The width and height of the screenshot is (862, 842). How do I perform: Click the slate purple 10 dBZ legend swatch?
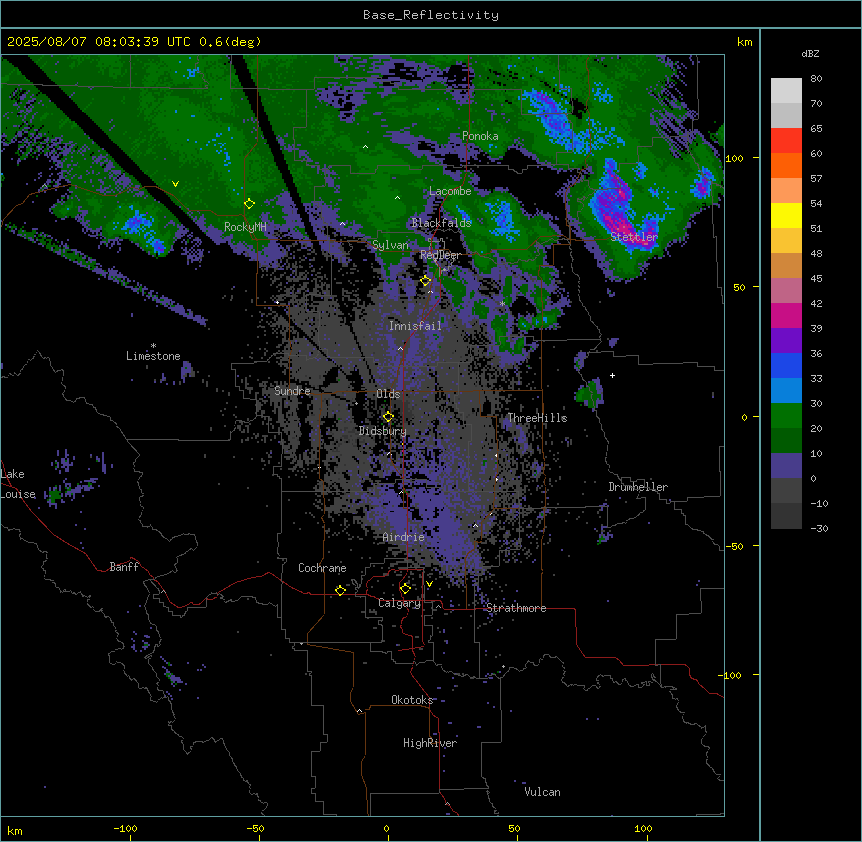click(x=786, y=466)
